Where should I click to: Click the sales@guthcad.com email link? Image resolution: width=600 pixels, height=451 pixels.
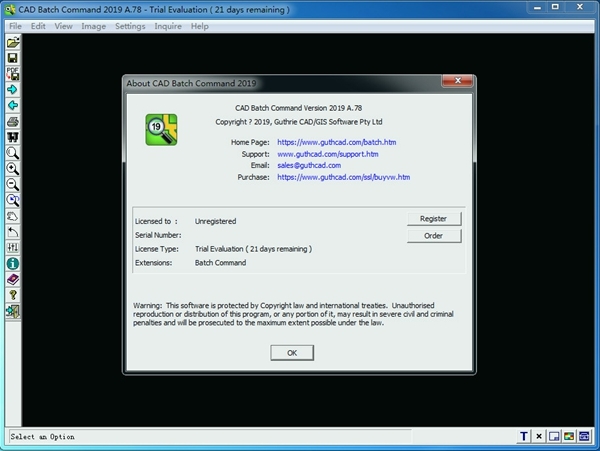[309, 165]
